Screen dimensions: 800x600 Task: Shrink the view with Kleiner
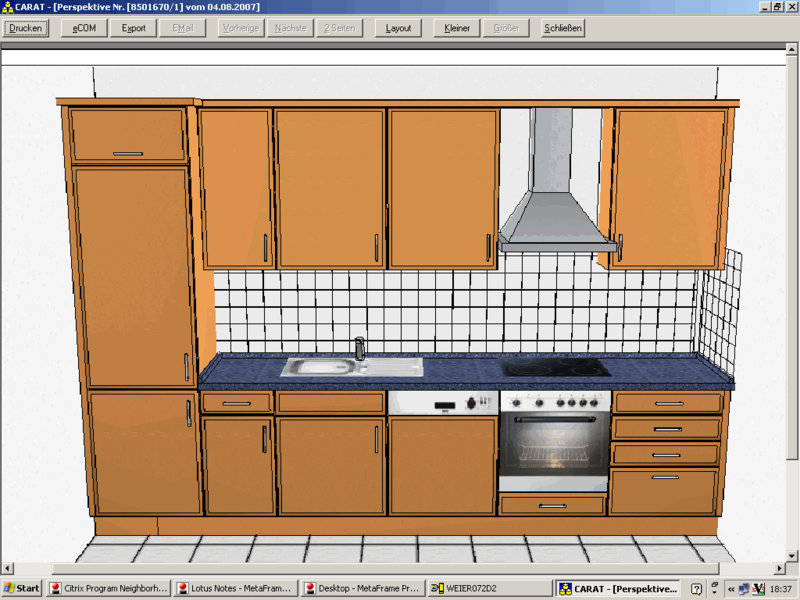[x=457, y=28]
